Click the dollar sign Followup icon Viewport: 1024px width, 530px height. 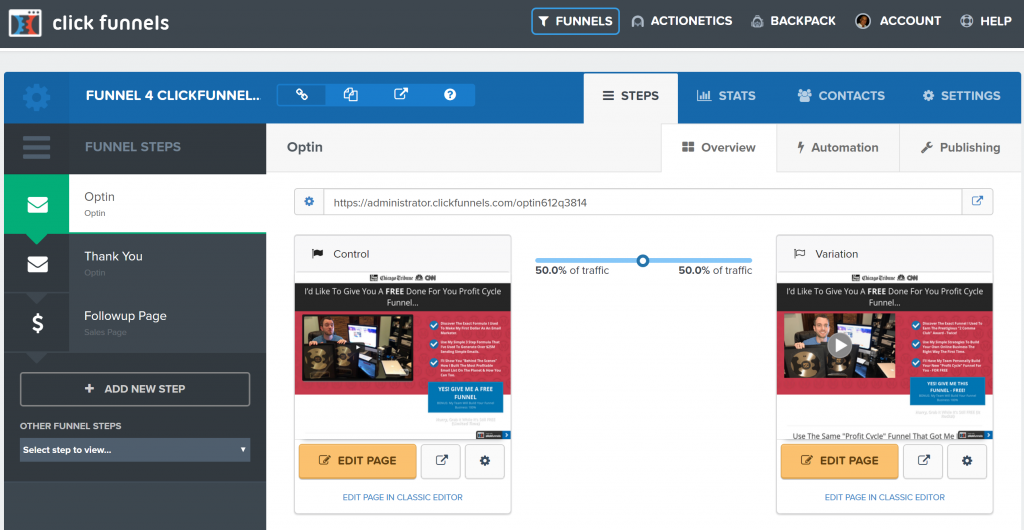(x=37, y=323)
